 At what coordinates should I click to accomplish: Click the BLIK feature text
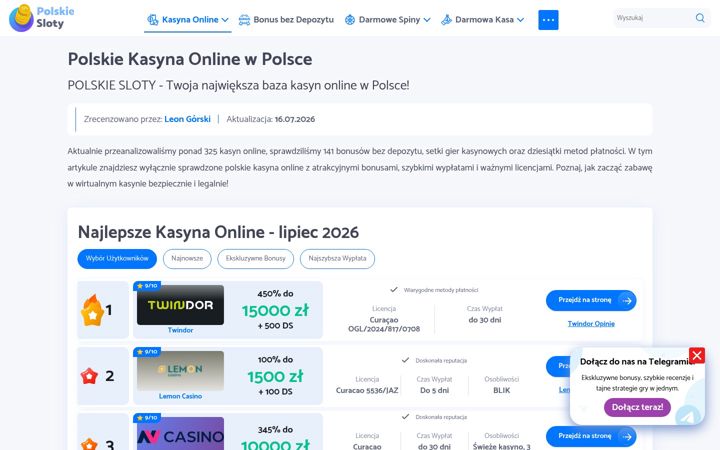click(501, 391)
